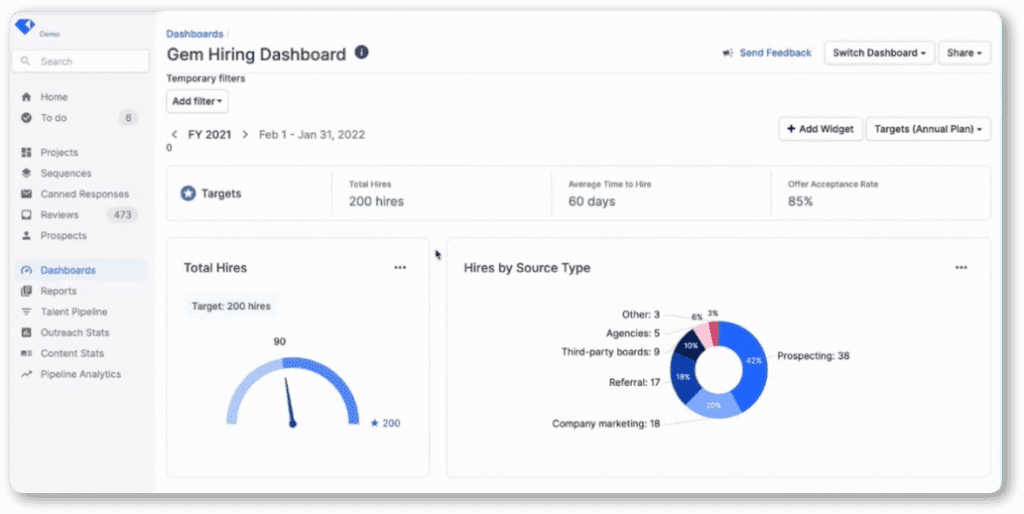Open Talent Pipeline from the sidebar
Image resolution: width=1024 pixels, height=514 pixels.
tap(73, 312)
